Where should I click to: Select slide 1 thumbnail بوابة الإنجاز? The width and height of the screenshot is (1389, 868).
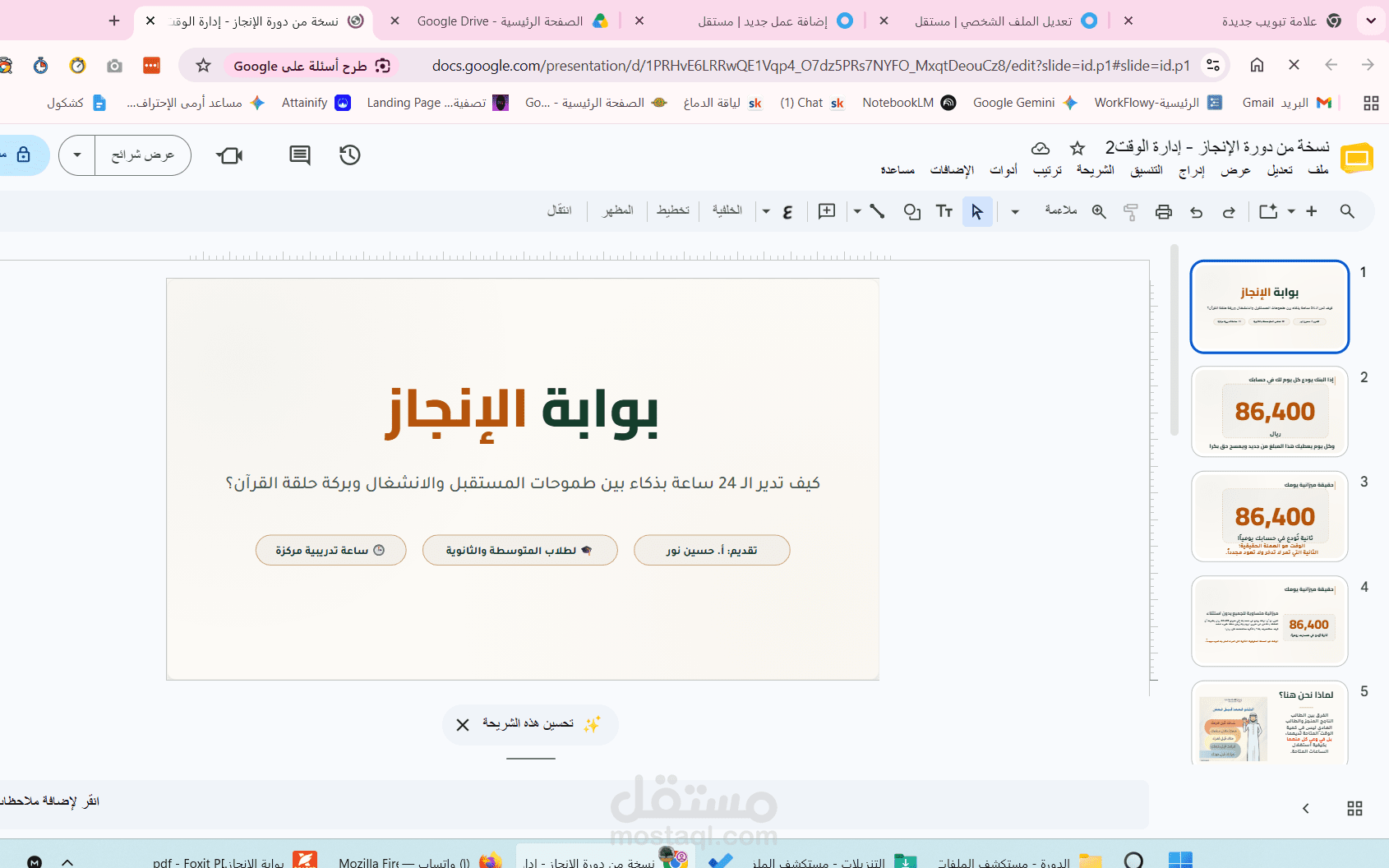1270,307
